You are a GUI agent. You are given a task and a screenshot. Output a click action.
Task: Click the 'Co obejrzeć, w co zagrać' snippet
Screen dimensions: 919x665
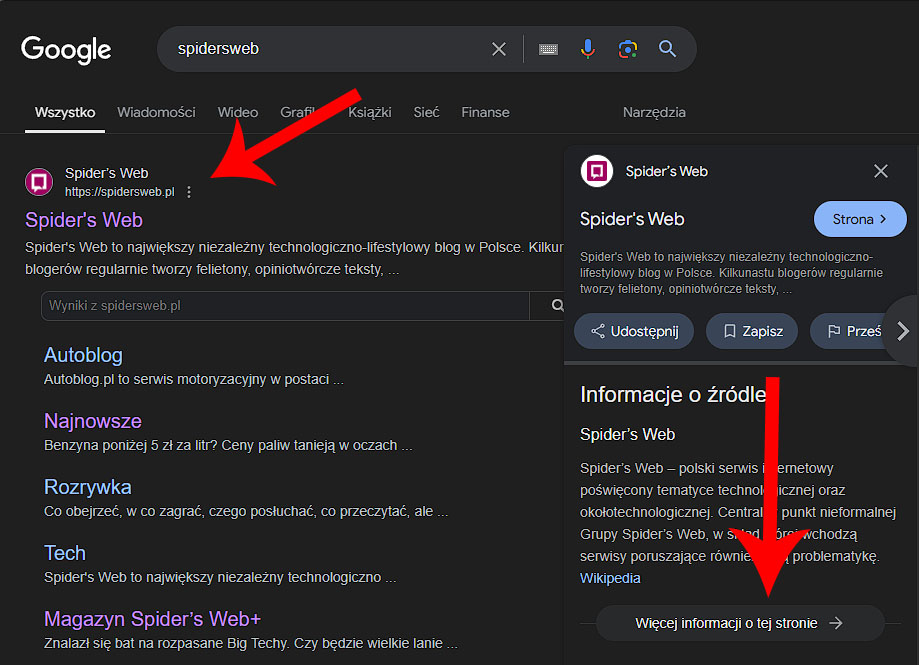246,512
